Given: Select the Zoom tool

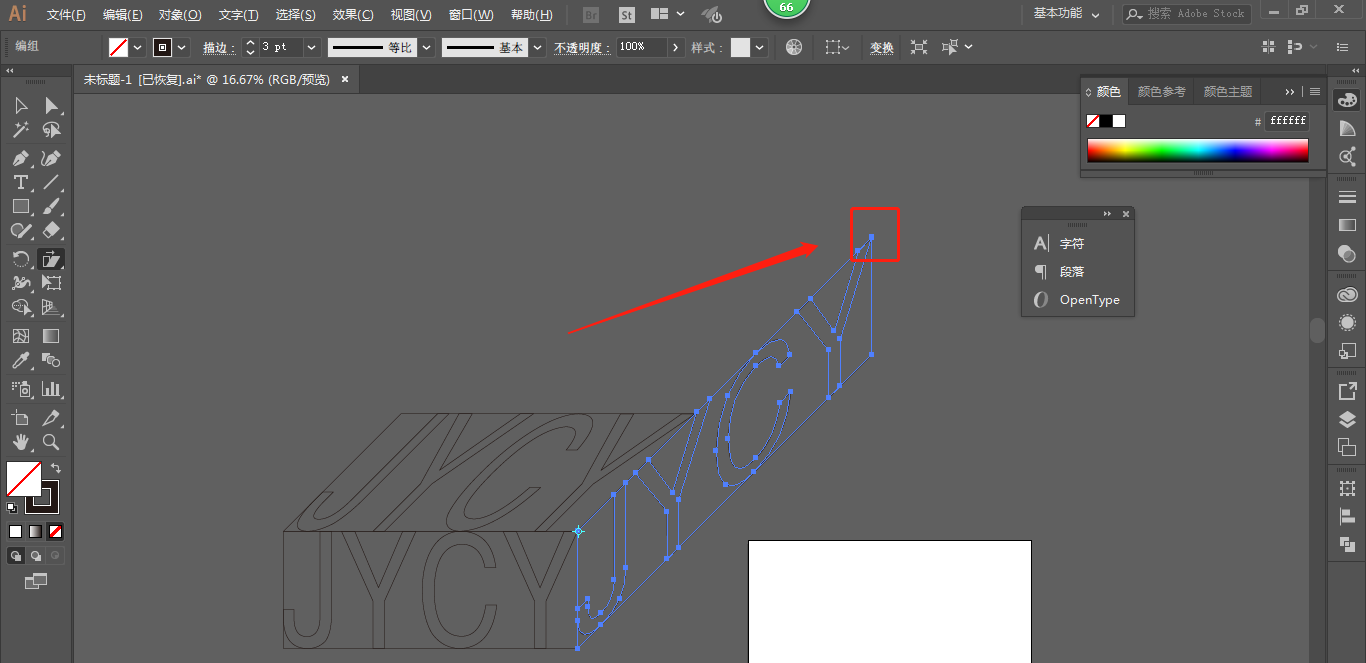Looking at the screenshot, I should [x=51, y=441].
